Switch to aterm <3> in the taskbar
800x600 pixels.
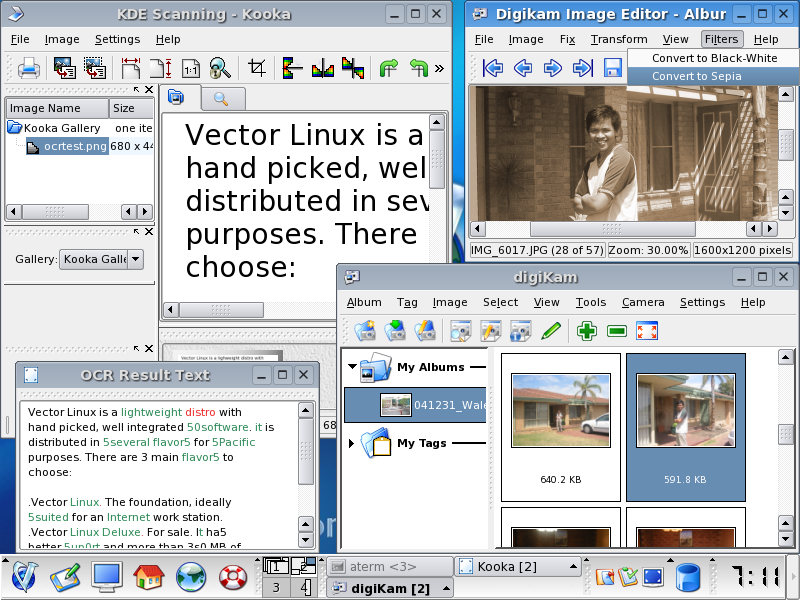(x=388, y=567)
